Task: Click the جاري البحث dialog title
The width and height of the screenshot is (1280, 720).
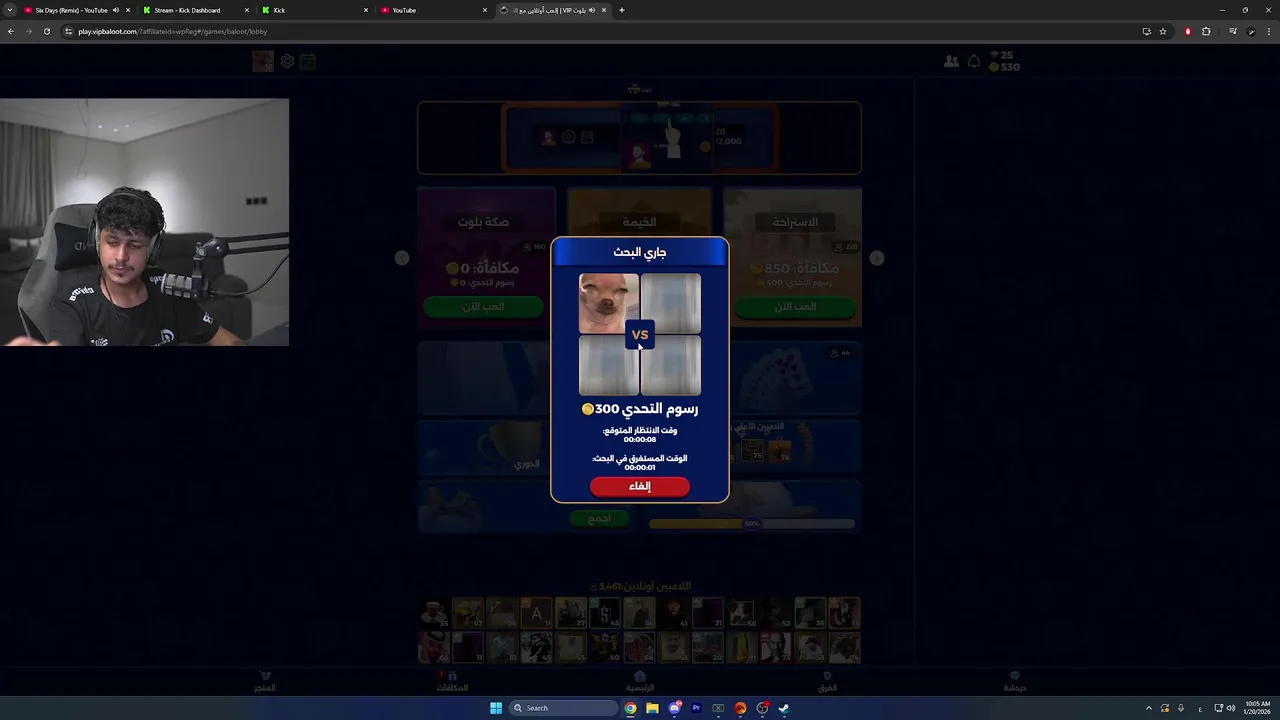Action: (640, 252)
